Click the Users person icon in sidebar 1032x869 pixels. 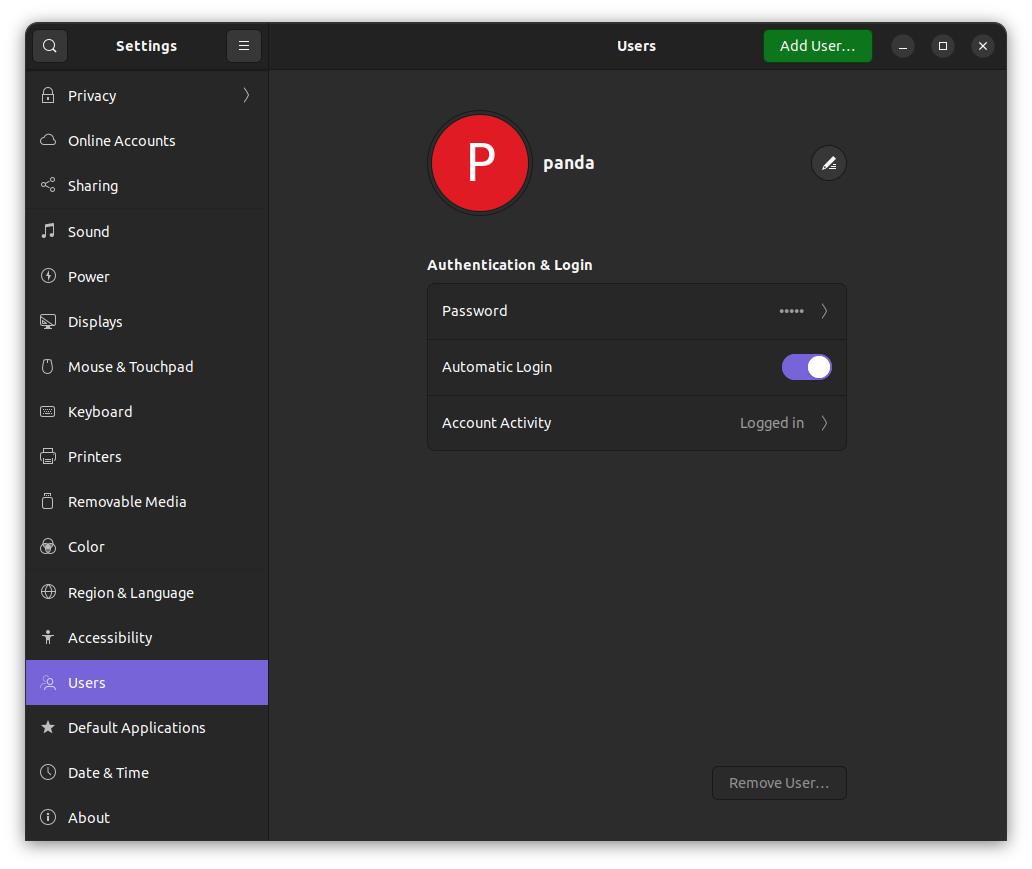(48, 683)
